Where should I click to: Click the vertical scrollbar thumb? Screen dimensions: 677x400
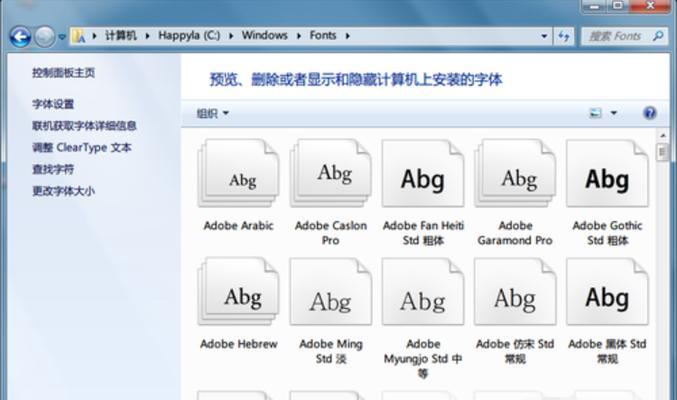click(662, 152)
